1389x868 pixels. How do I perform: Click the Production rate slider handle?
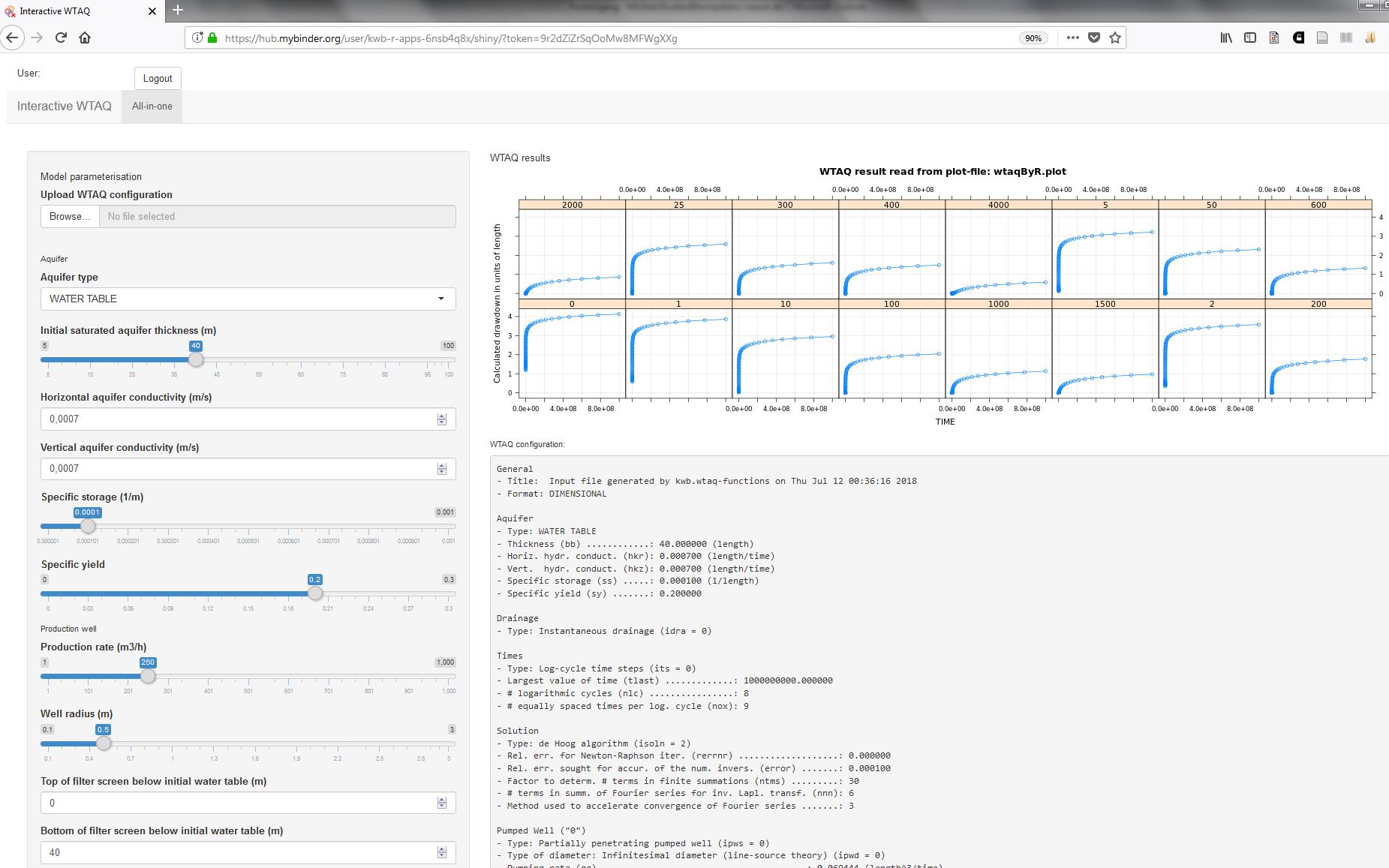click(x=148, y=676)
